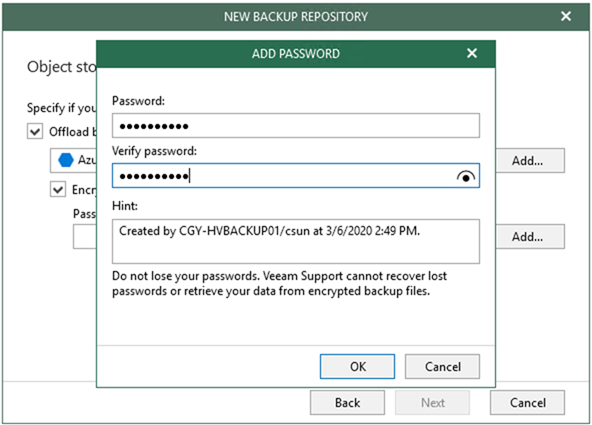Cancel the Add Password dialog
This screenshot has width=592, height=425.
(x=442, y=366)
